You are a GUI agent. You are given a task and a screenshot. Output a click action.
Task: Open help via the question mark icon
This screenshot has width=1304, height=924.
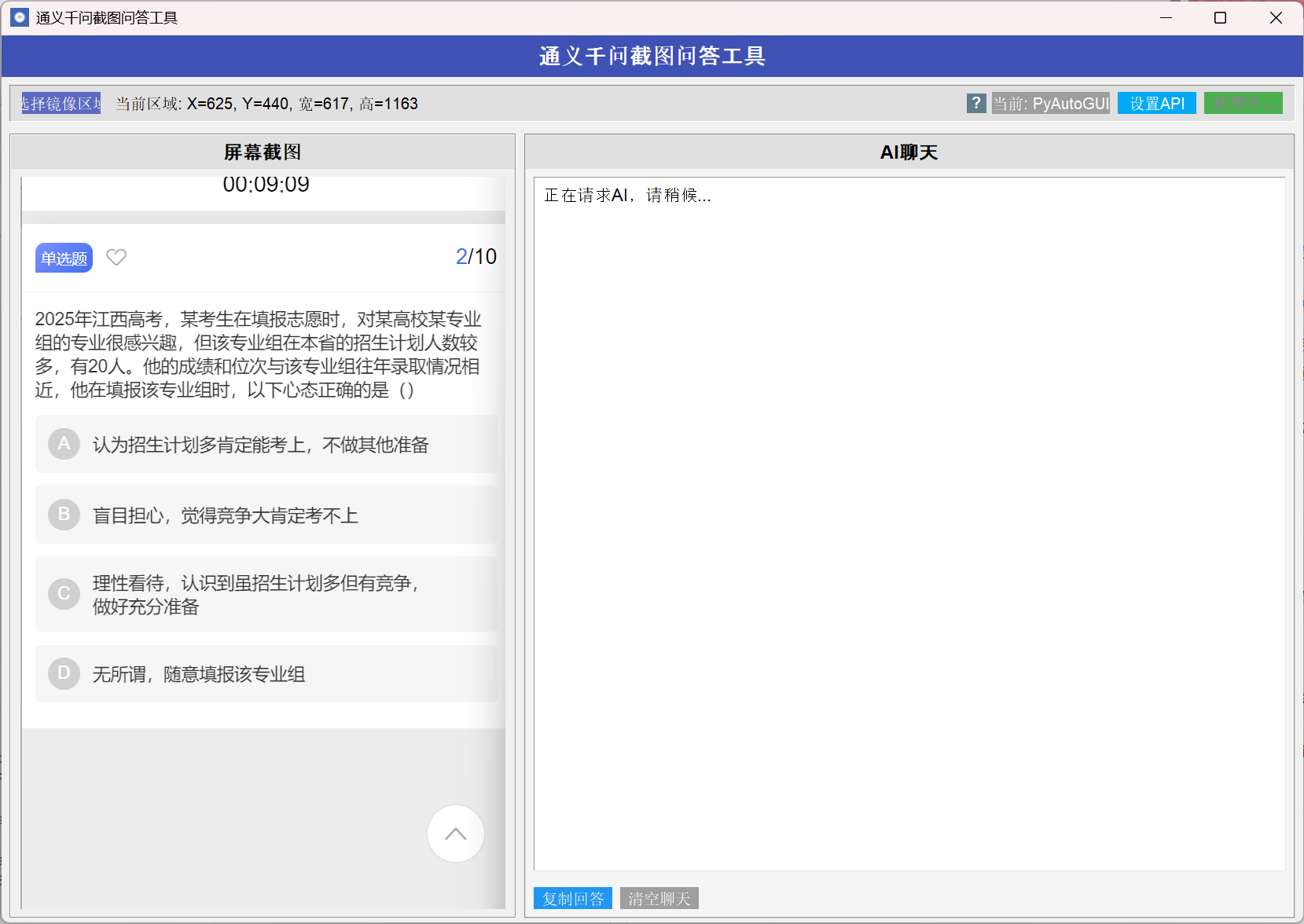(x=976, y=103)
